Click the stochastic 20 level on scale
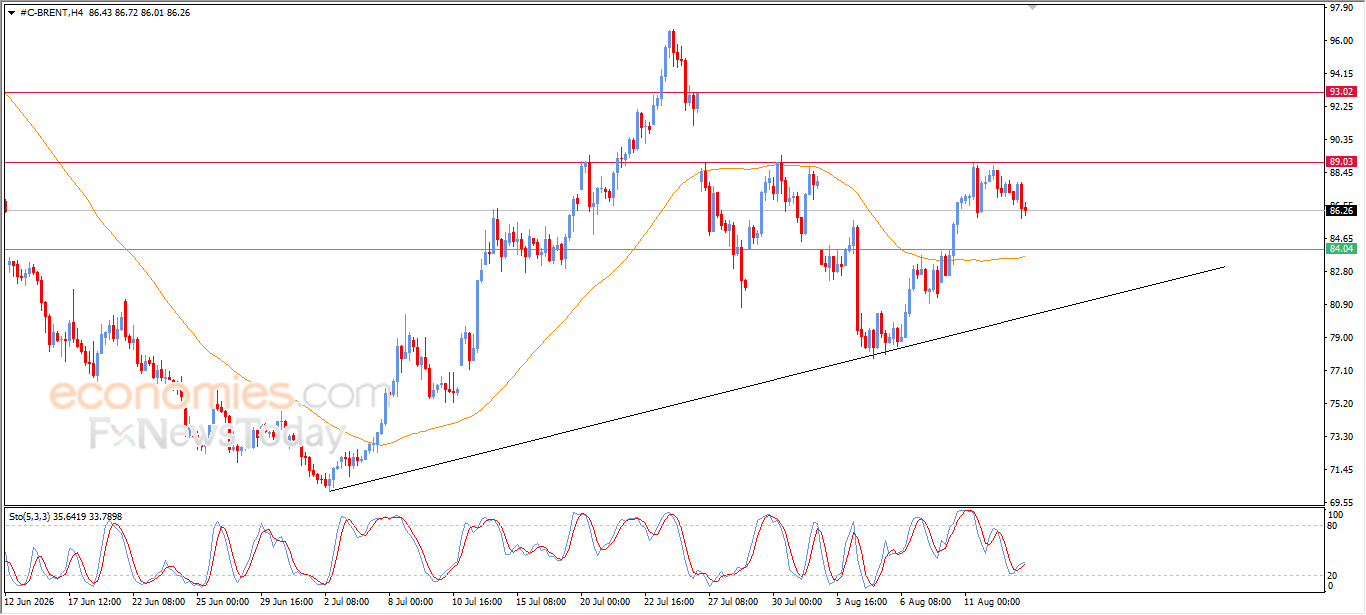The image size is (1366, 615). (x=1333, y=575)
